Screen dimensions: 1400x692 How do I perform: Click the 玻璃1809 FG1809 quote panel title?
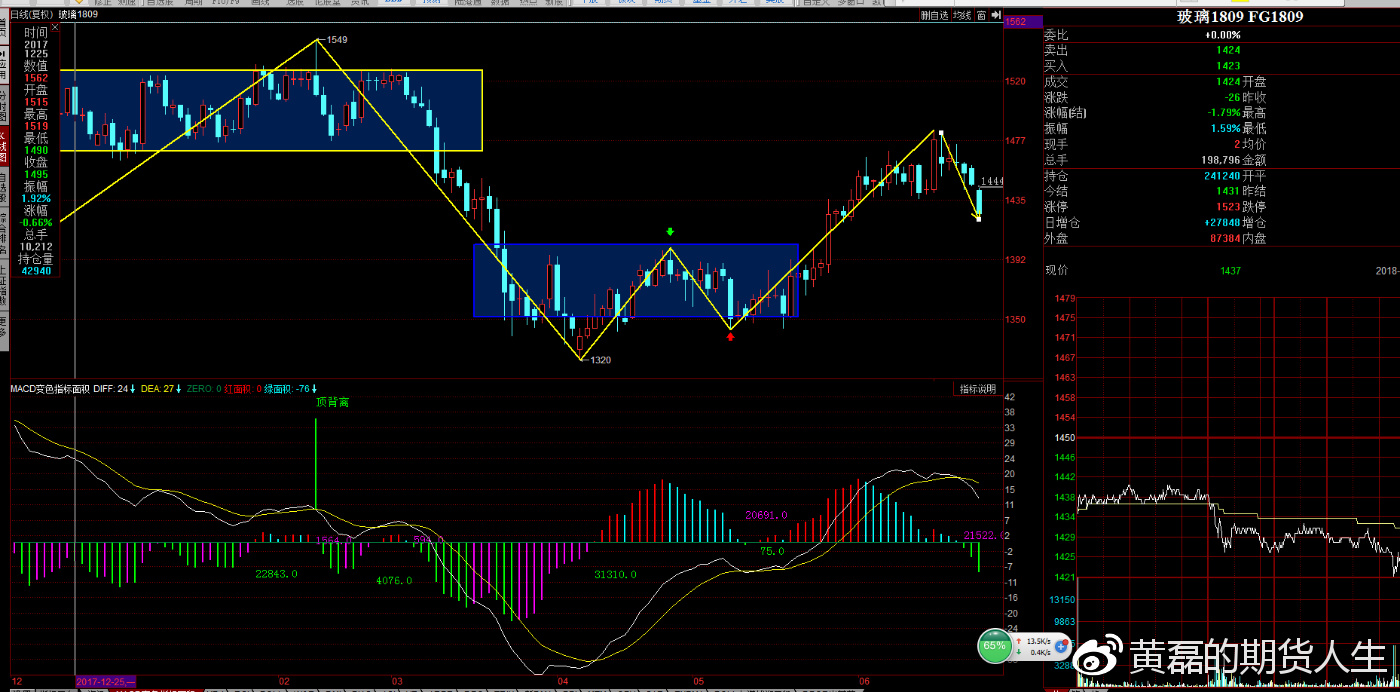tap(1240, 17)
